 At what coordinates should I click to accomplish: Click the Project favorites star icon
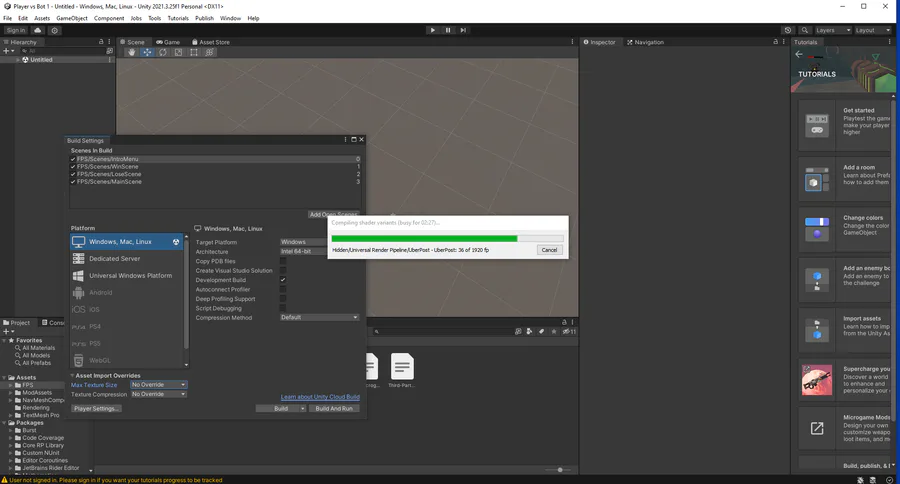click(x=554, y=331)
